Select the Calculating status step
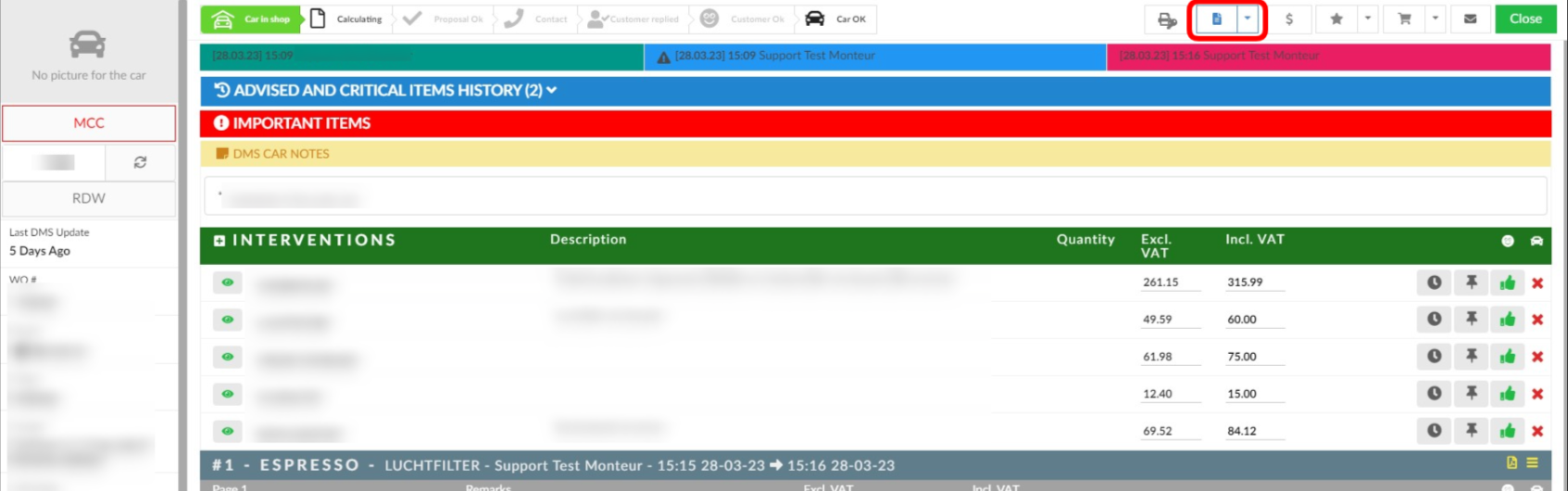Viewport: 1568px width, 491px height. (x=348, y=19)
